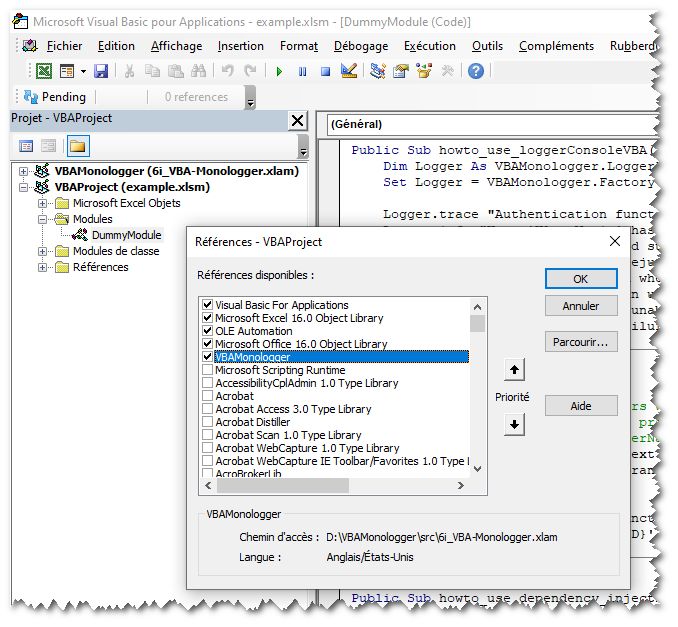Open the (Général) object combo box
The height and width of the screenshot is (627, 678).
493,125
